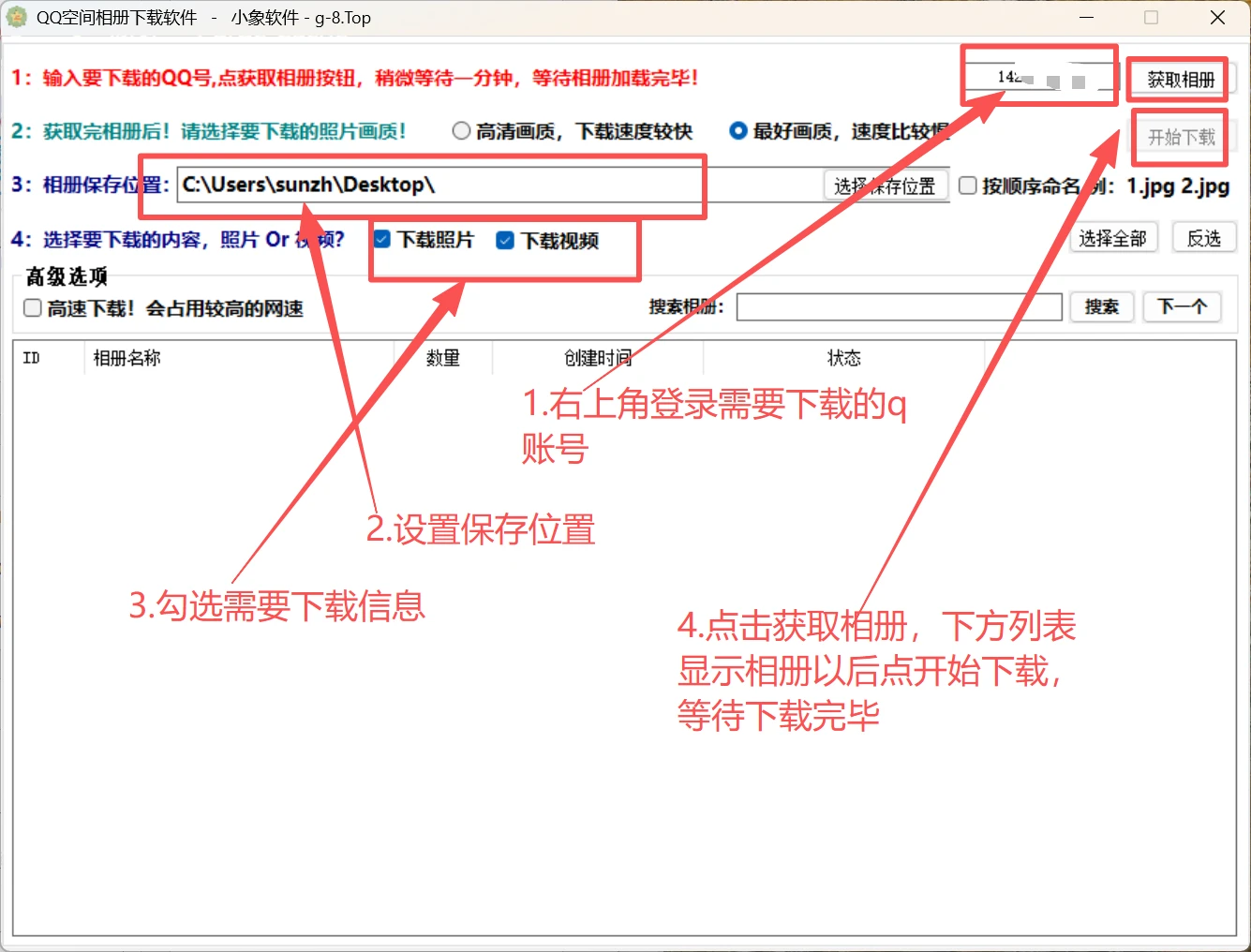Click the 数量 column header
This screenshot has width=1251, height=952.
(443, 358)
